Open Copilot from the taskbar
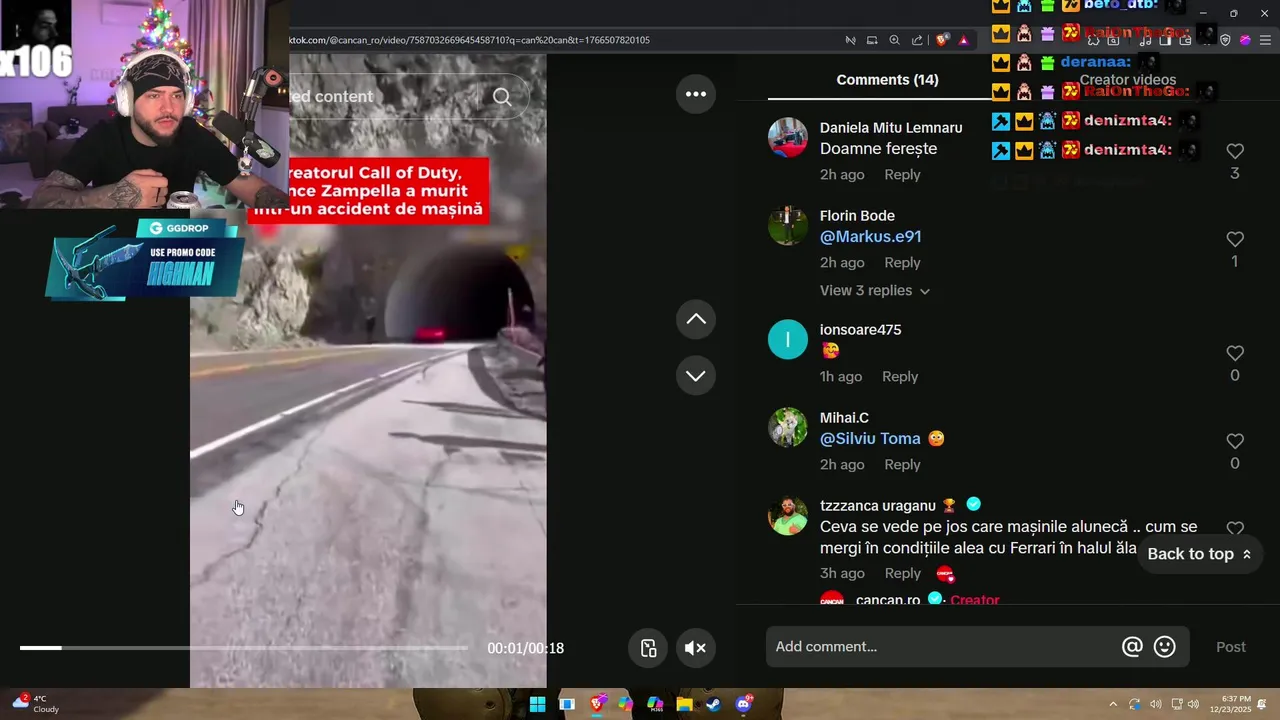The height and width of the screenshot is (720, 1280). (625, 704)
